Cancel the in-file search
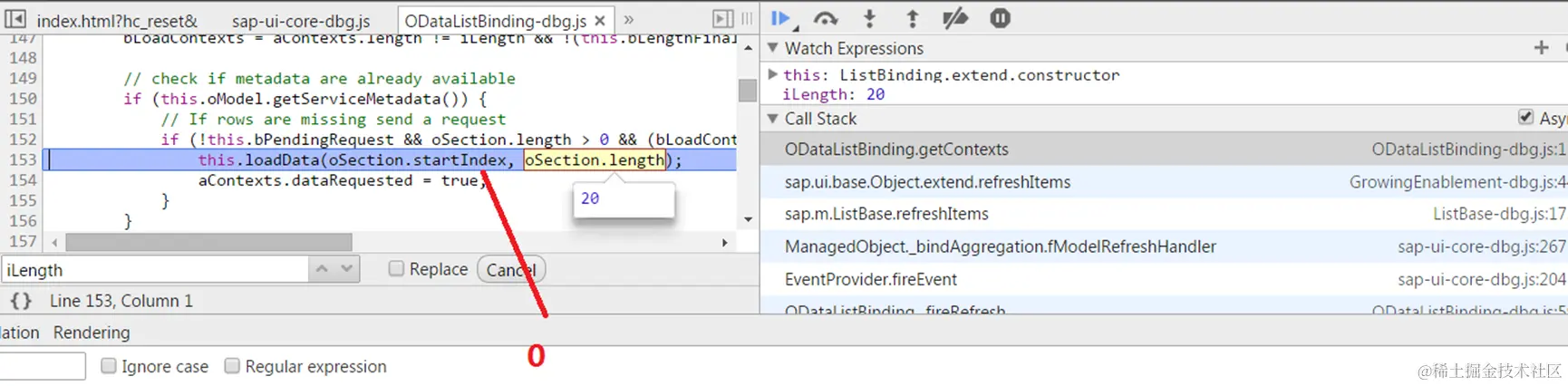 point(511,269)
